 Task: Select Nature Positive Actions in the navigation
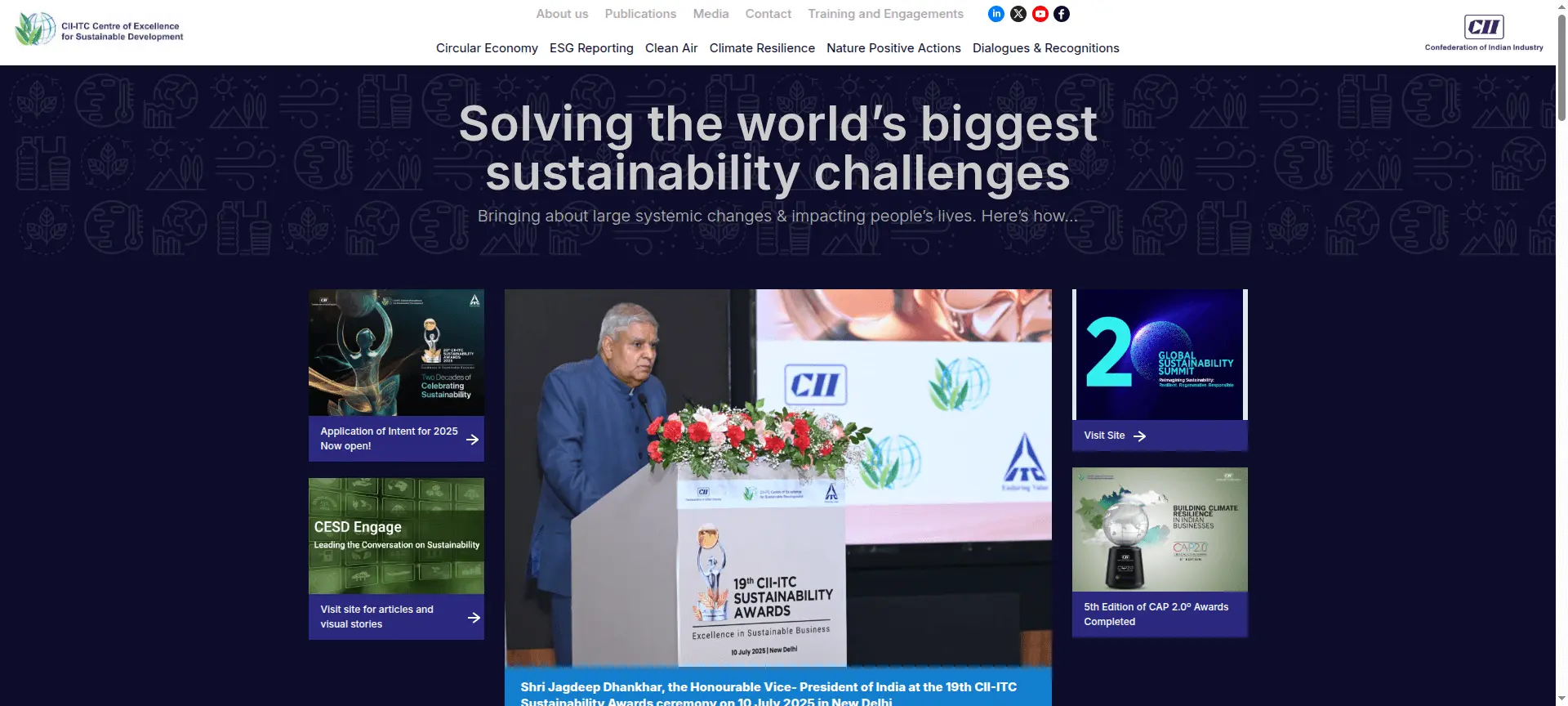coord(893,48)
